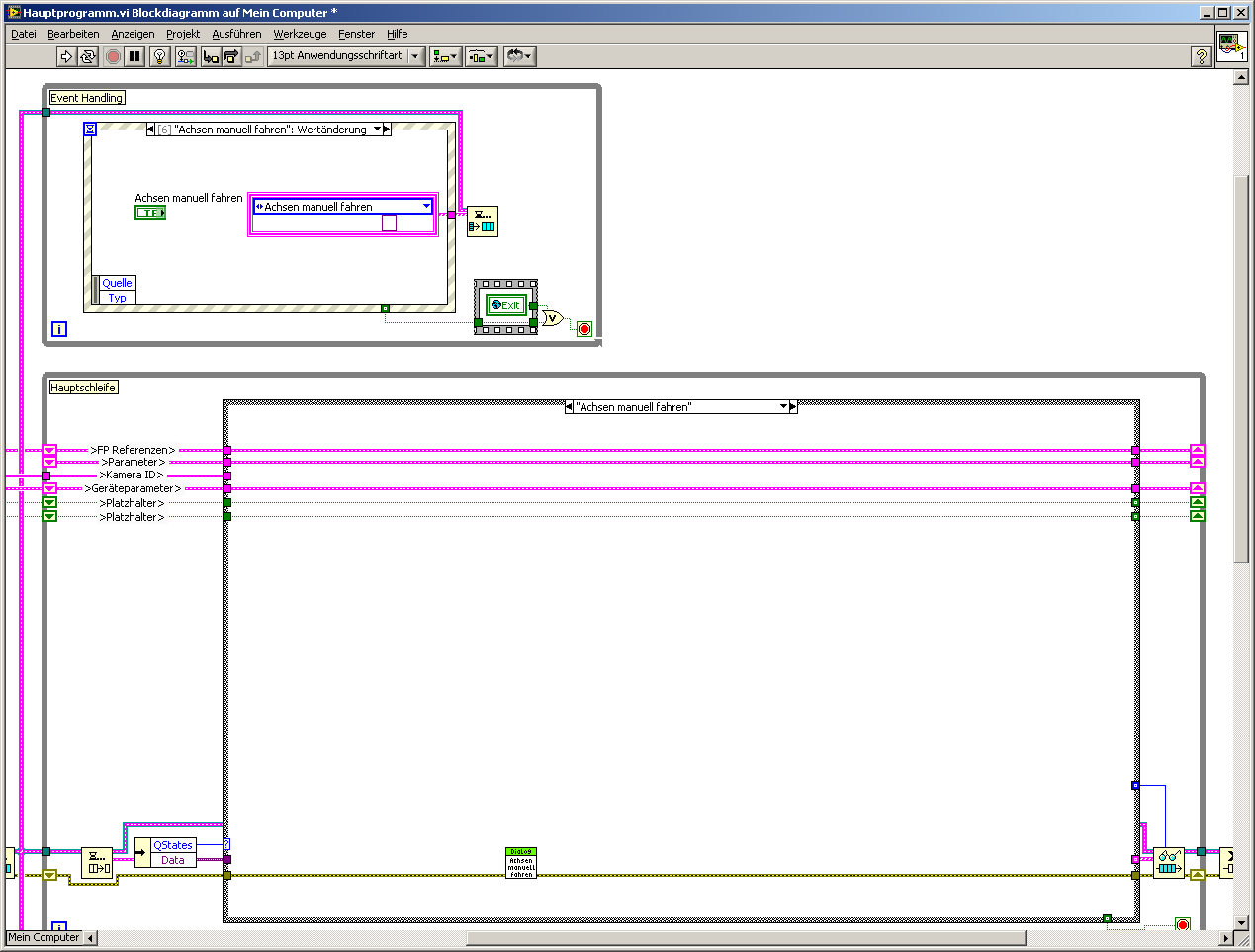
Task: Click the event structure timeout hourglass terminal
Action: click(x=90, y=129)
